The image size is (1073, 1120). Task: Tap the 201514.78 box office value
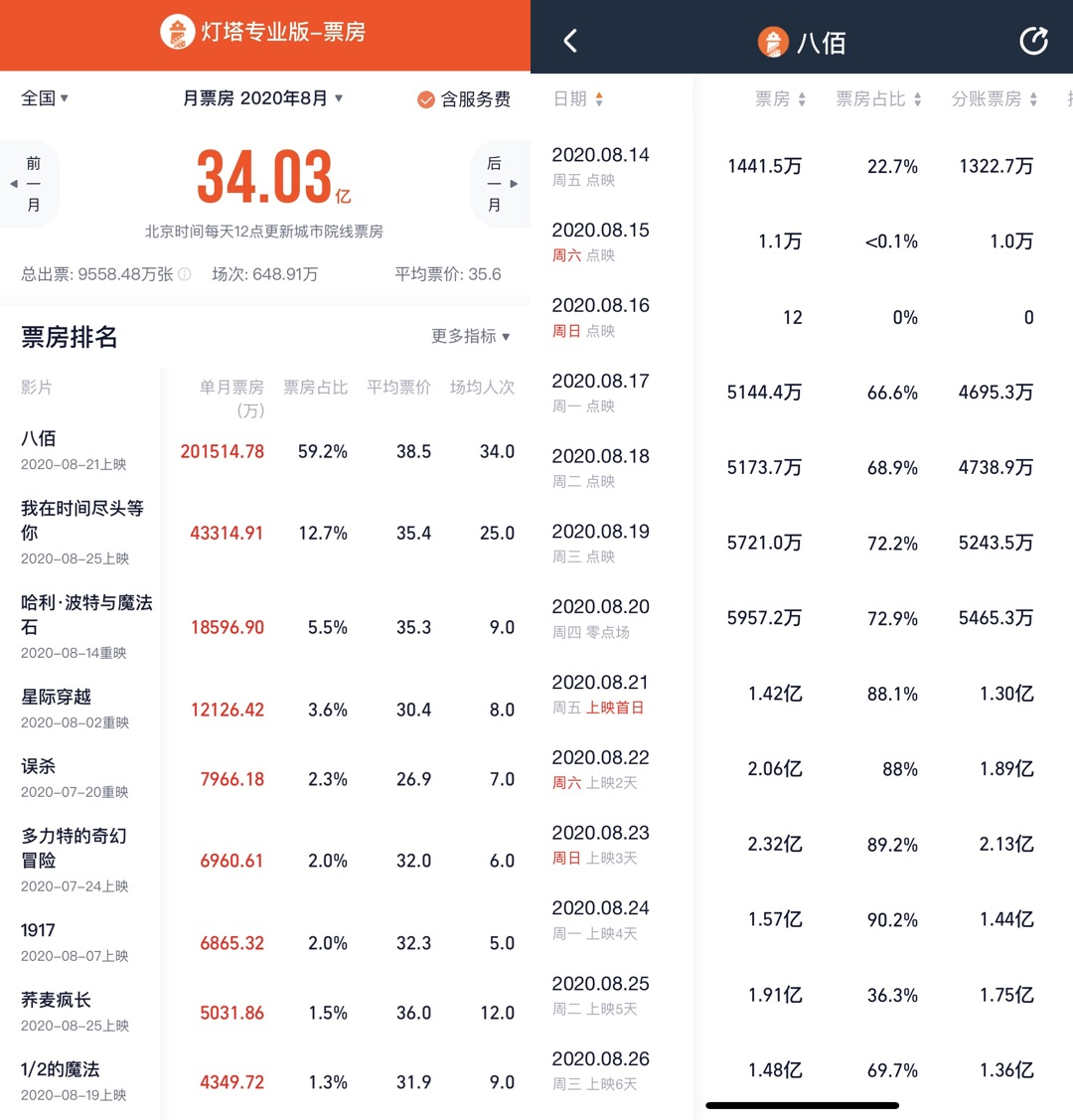pyautogui.click(x=222, y=451)
